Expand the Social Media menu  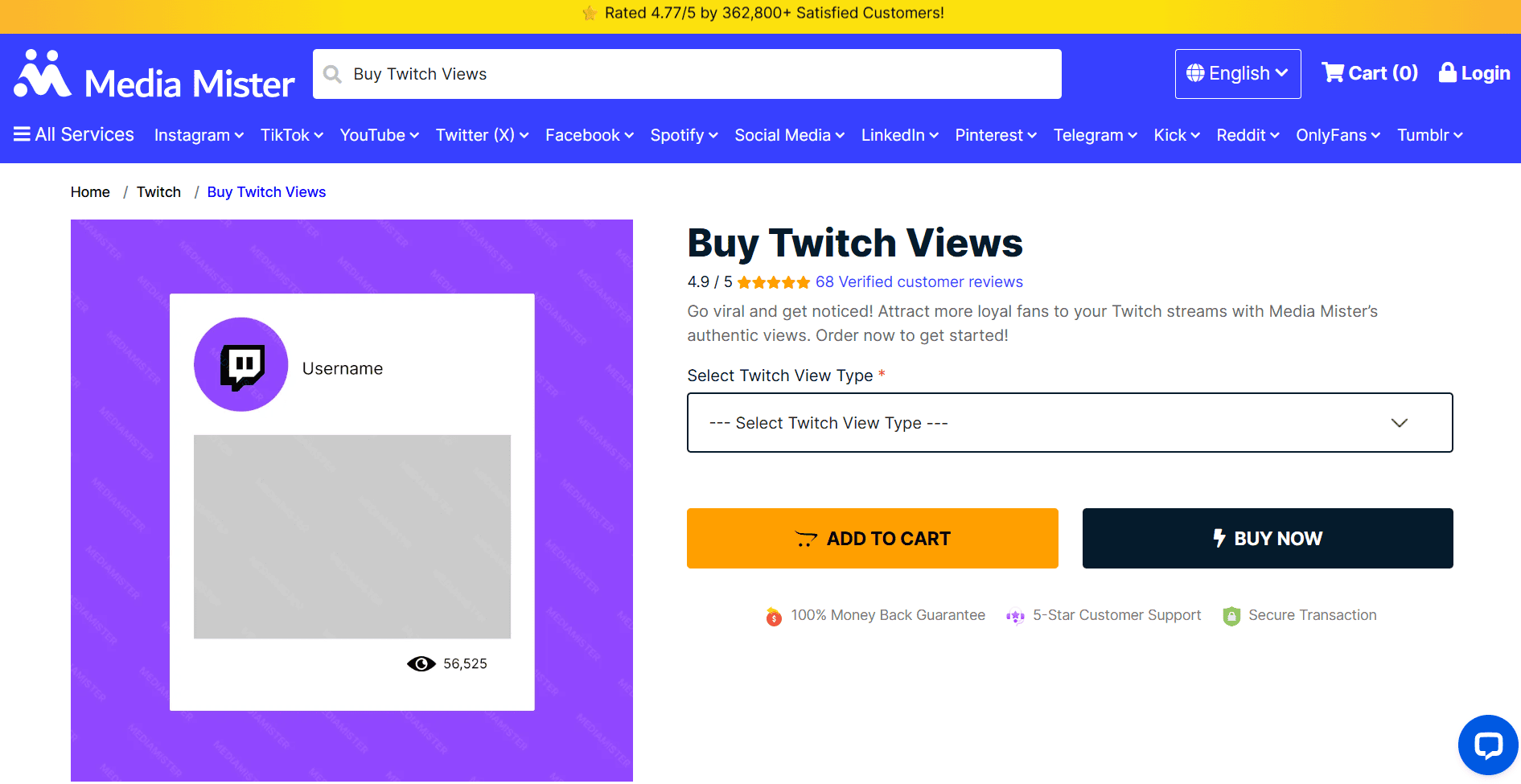coord(790,135)
